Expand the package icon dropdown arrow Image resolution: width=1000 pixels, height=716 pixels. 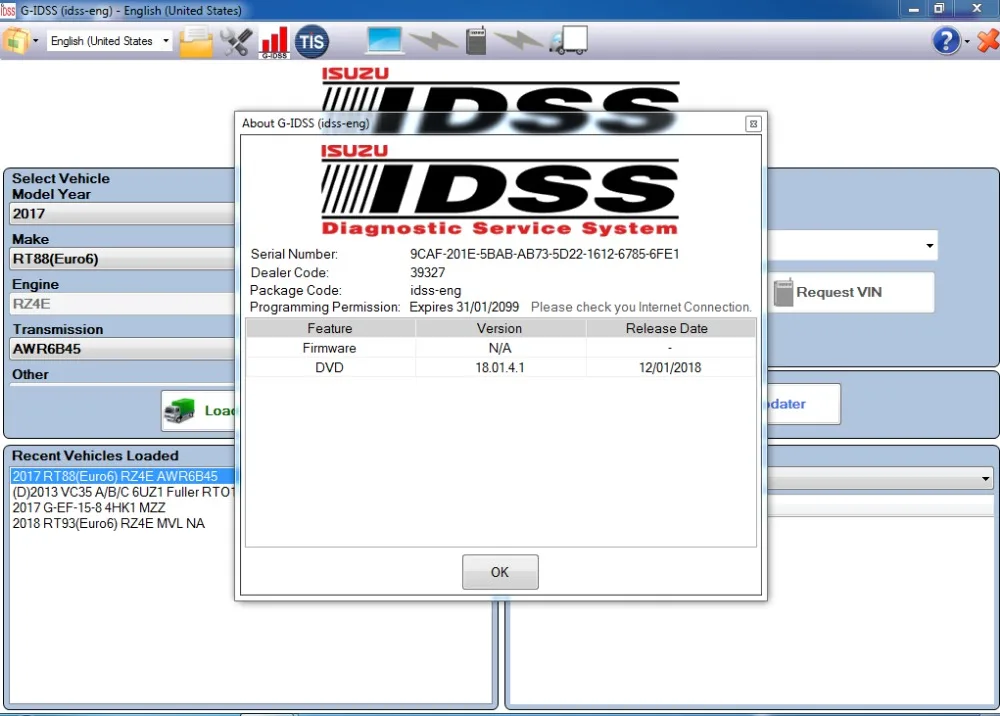(36, 41)
